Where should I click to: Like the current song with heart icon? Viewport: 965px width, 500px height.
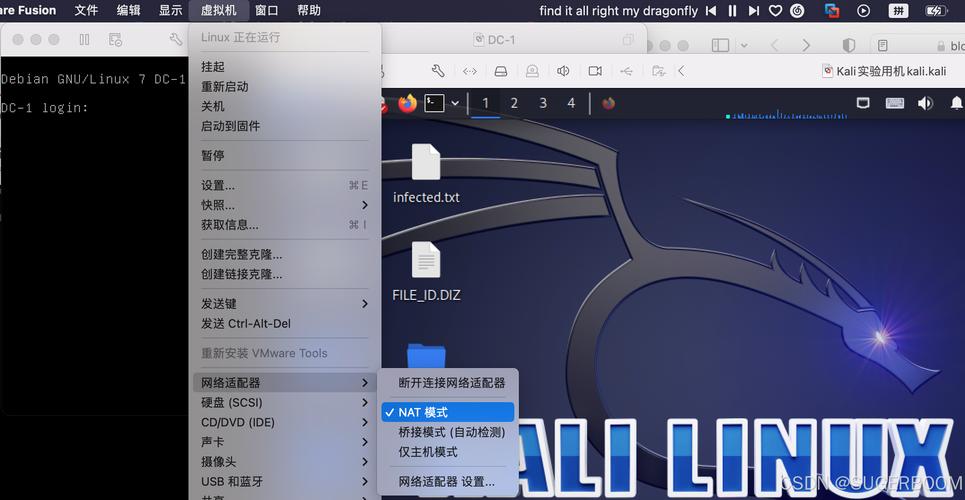775,10
